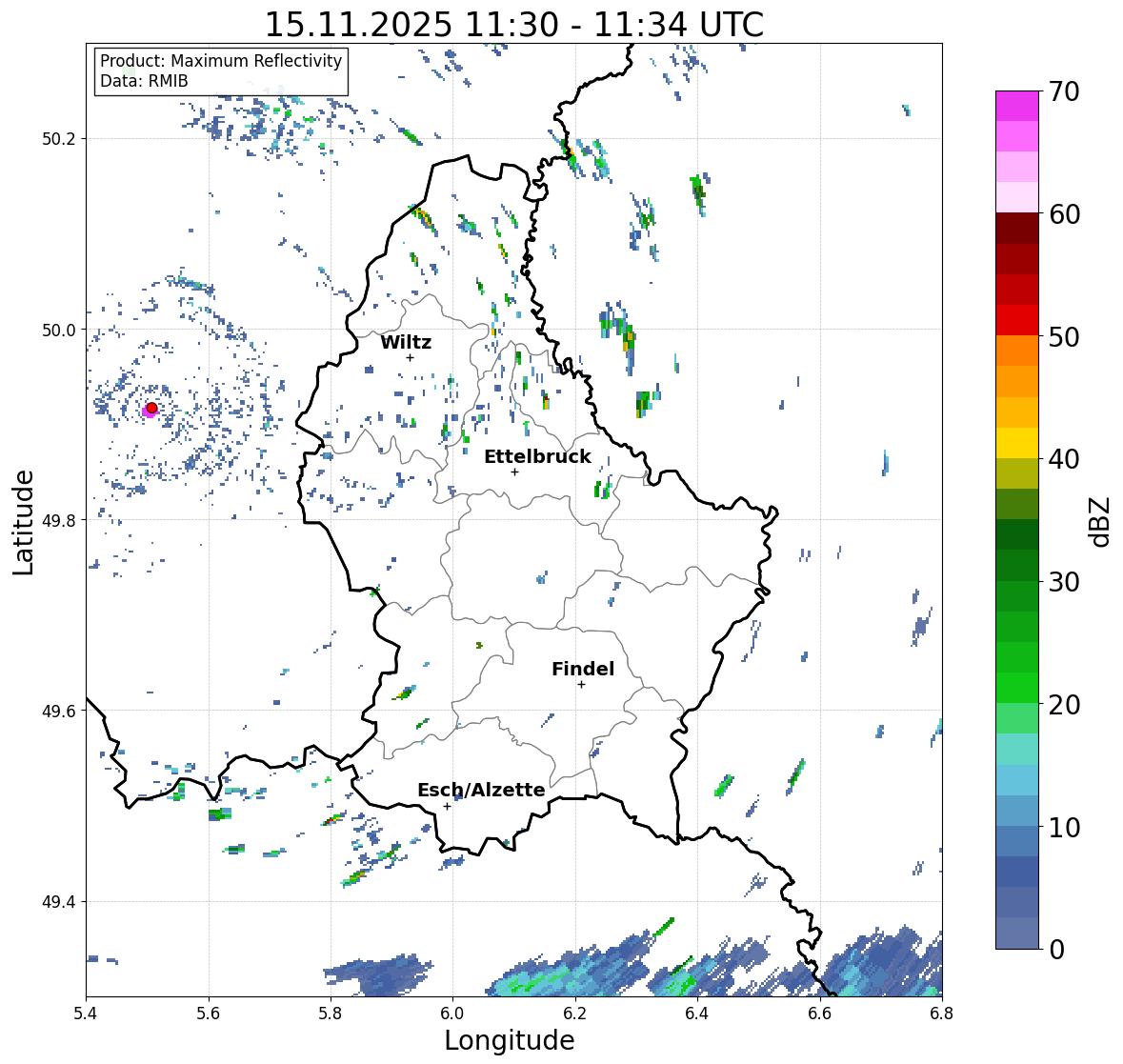Click the 40 dBZ colorbar label

pos(1064,459)
